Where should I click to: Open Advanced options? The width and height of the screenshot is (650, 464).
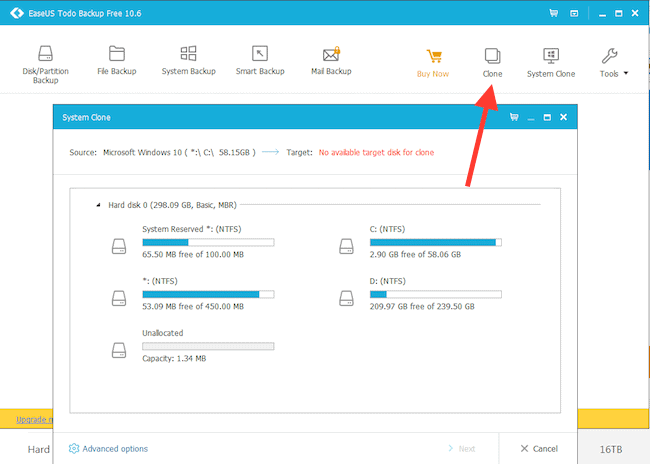108,449
